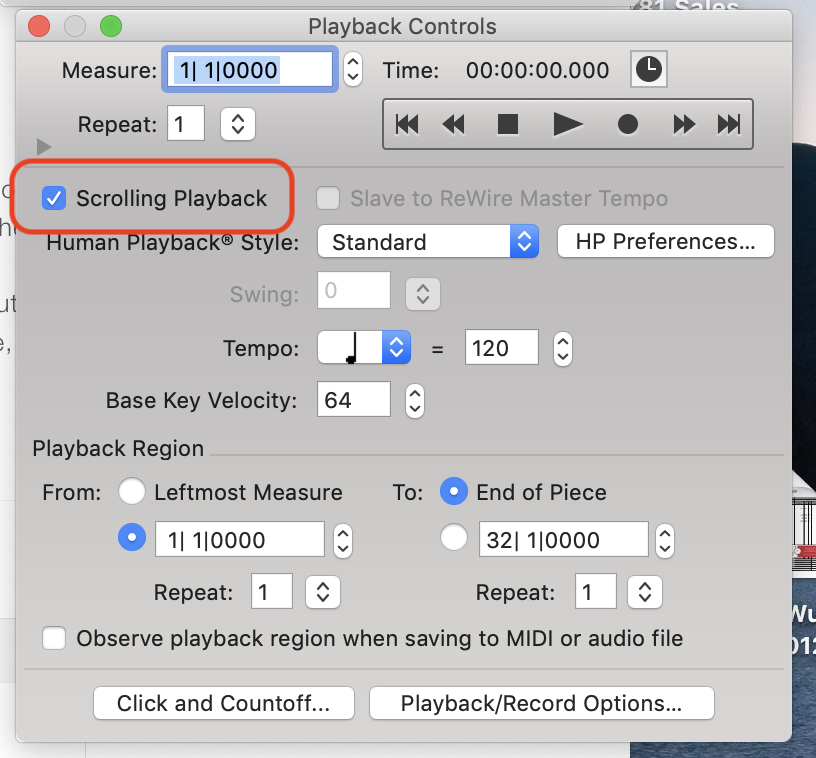This screenshot has width=816, height=758.
Task: Click the Fast Forward double-arrow icon
Action: 684,124
